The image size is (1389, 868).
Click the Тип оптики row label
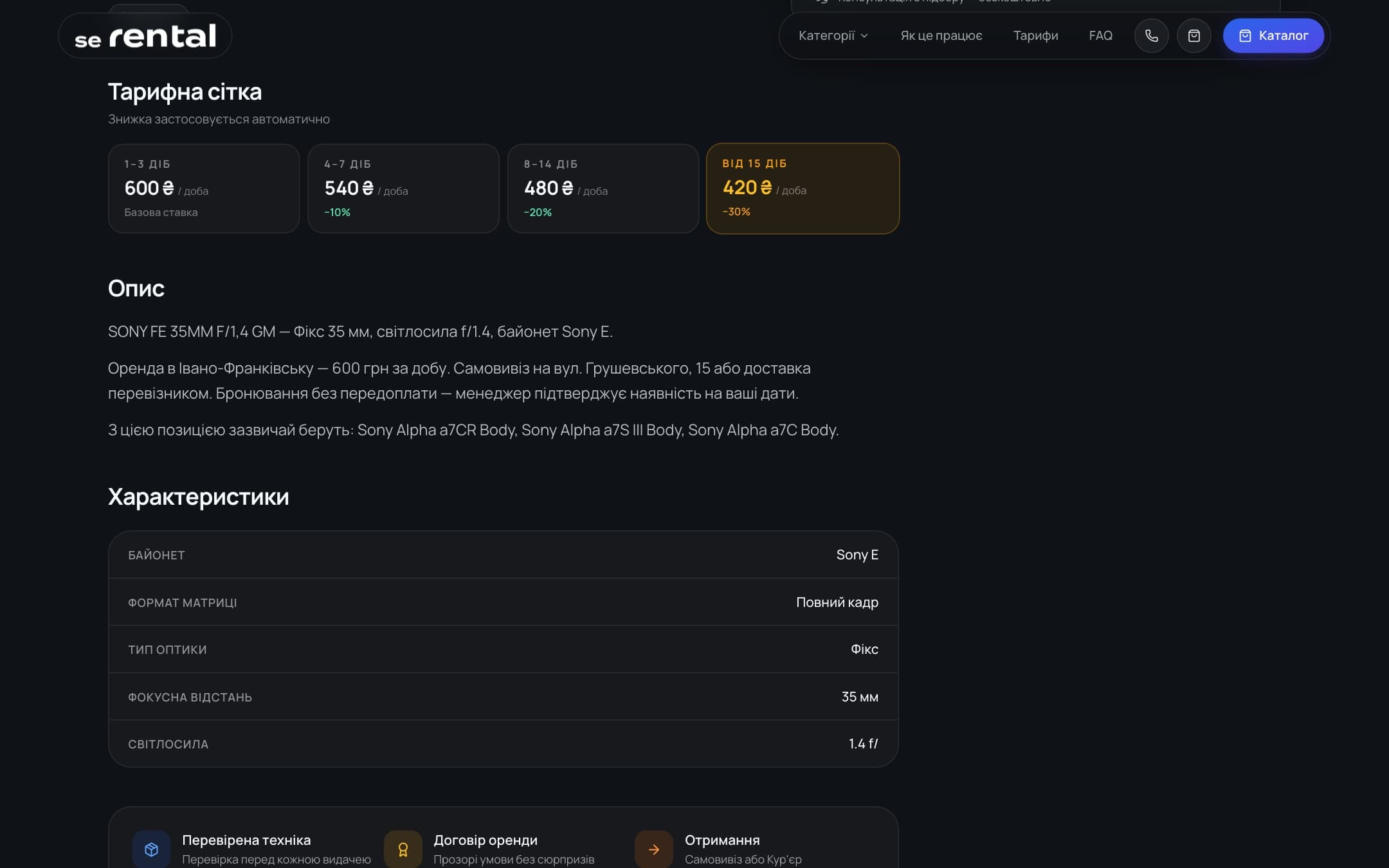point(167,649)
